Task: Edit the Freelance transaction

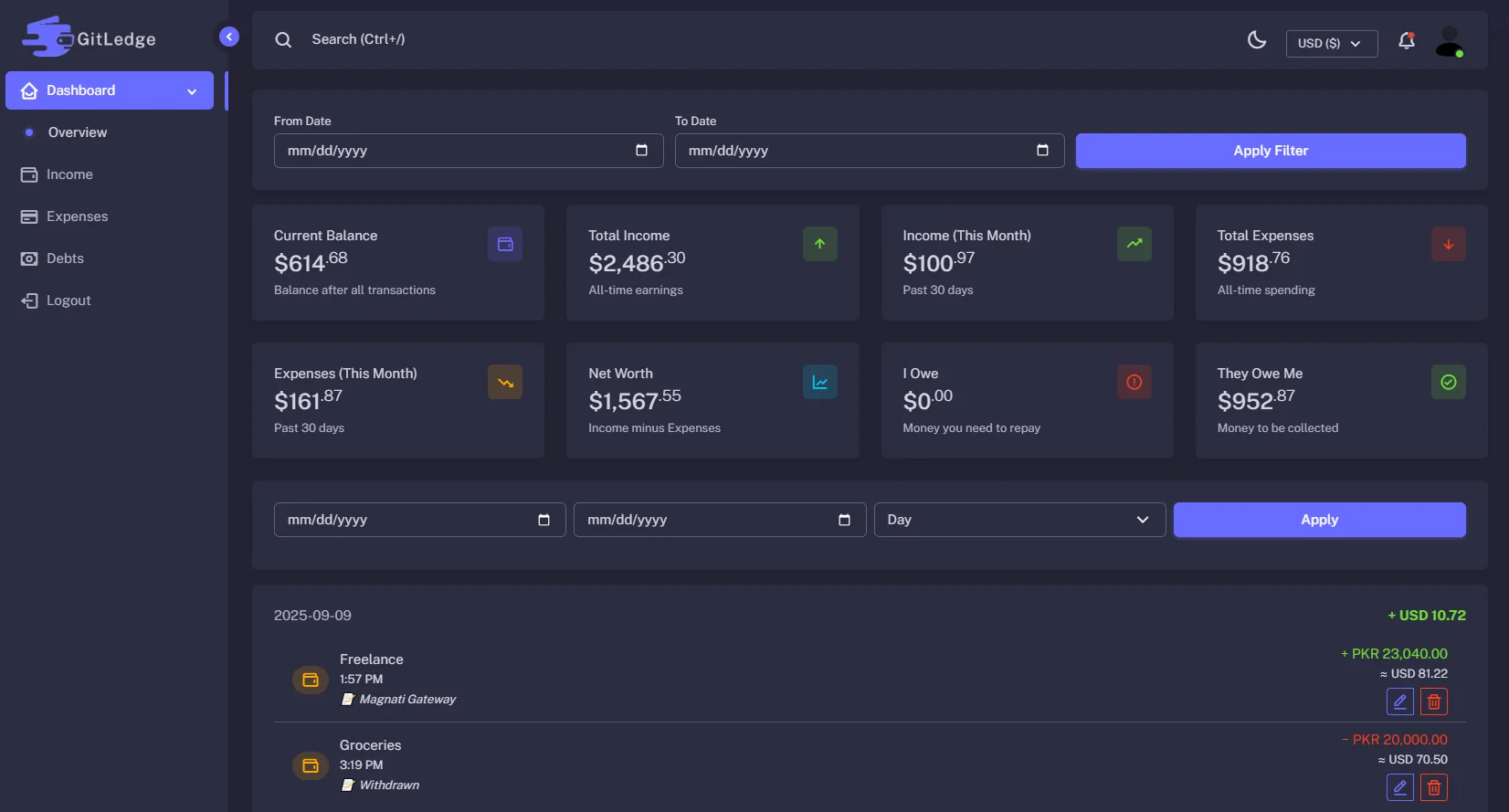Action: coord(1399,701)
